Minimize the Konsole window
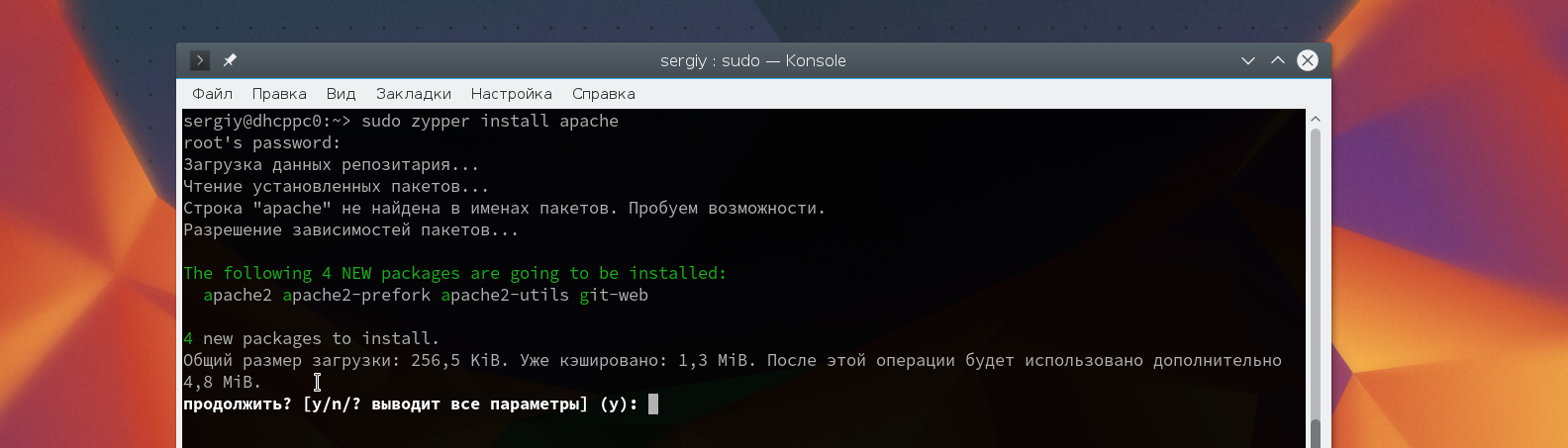 pos(1247,60)
